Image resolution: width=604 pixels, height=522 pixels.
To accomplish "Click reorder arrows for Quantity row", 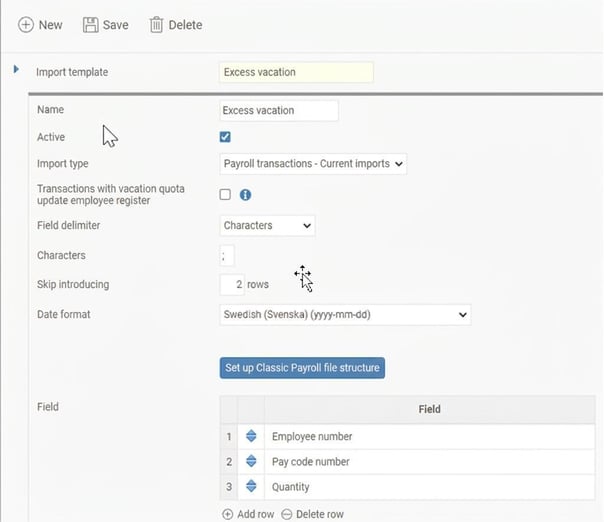I will (251, 486).
